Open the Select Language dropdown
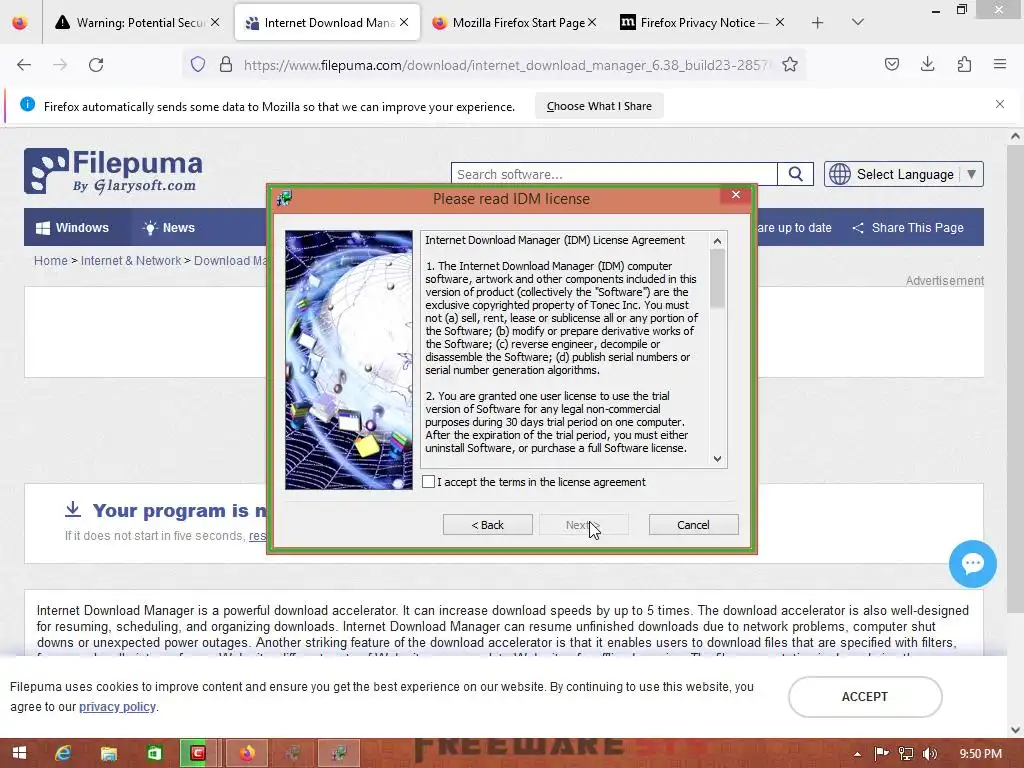Image resolution: width=1024 pixels, height=768 pixels. pos(904,174)
